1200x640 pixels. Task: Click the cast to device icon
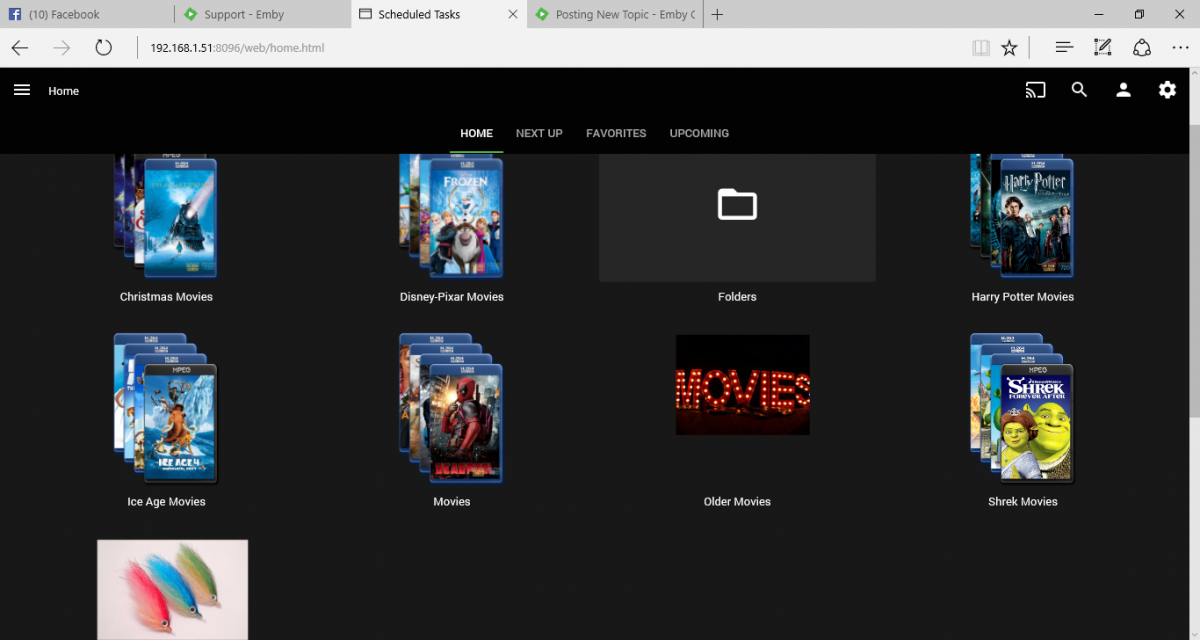[x=1035, y=90]
